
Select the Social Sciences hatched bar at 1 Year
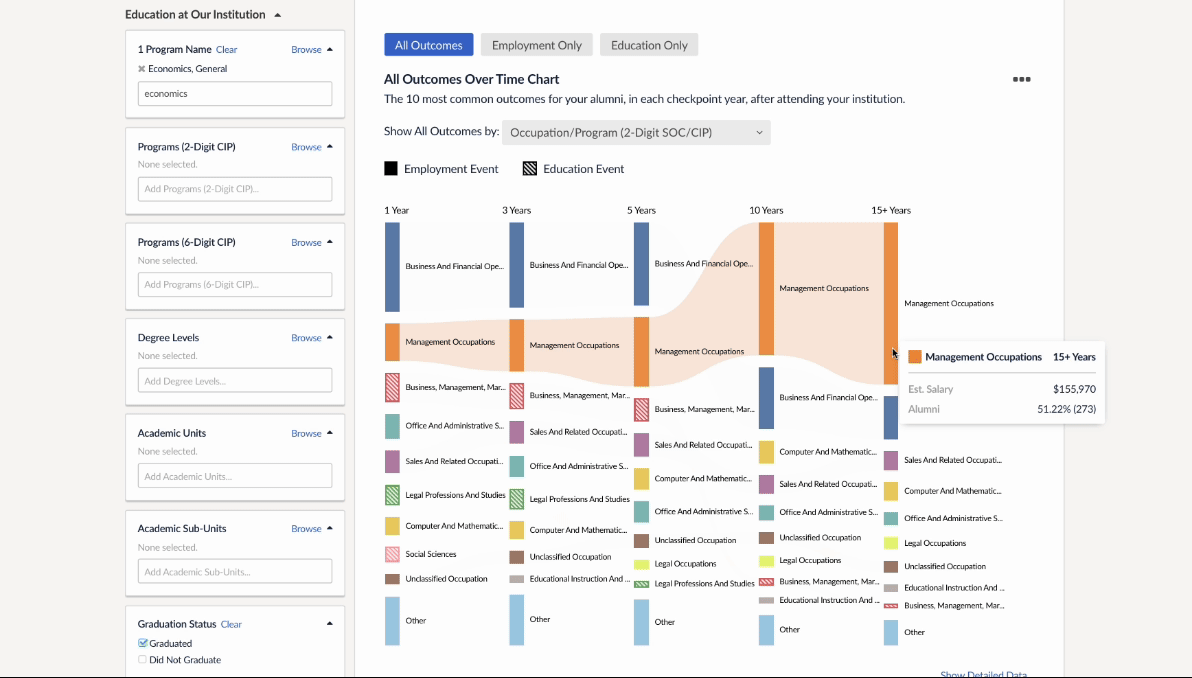point(392,554)
